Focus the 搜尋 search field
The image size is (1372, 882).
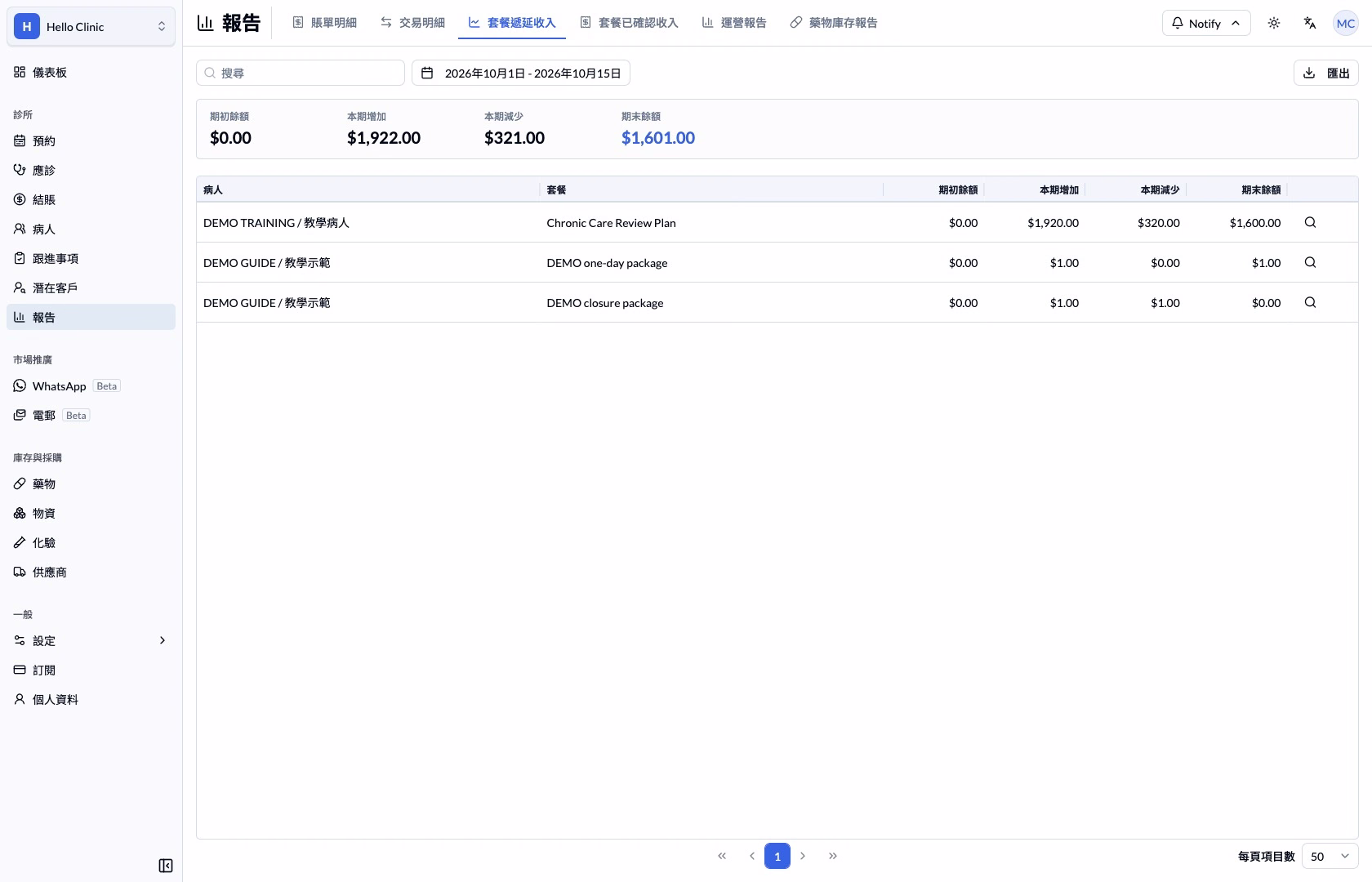(301, 73)
